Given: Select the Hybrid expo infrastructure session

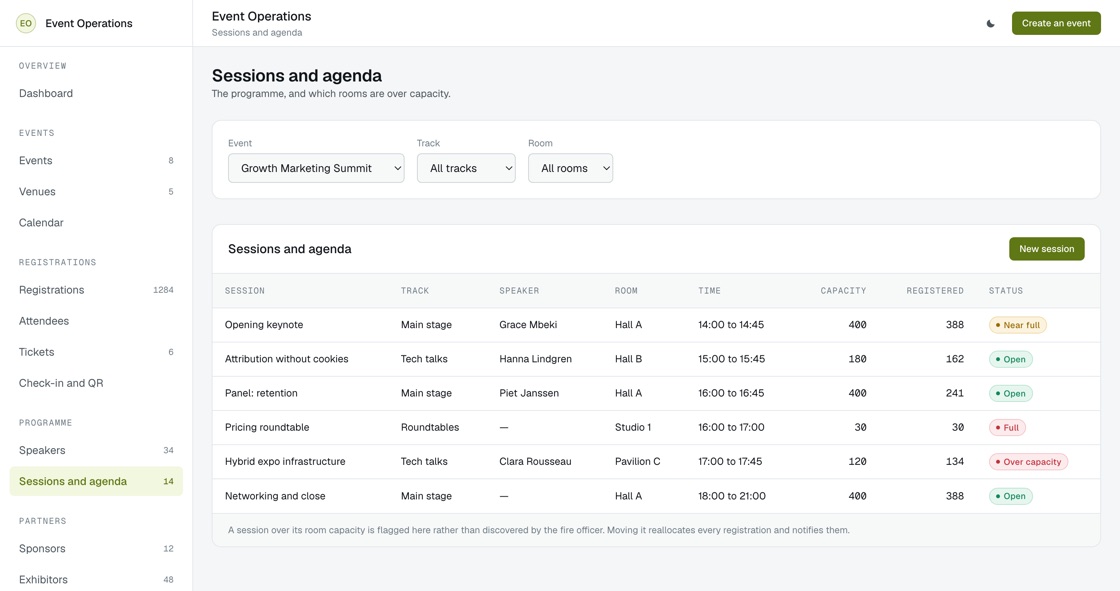Looking at the screenshot, I should (x=285, y=462).
